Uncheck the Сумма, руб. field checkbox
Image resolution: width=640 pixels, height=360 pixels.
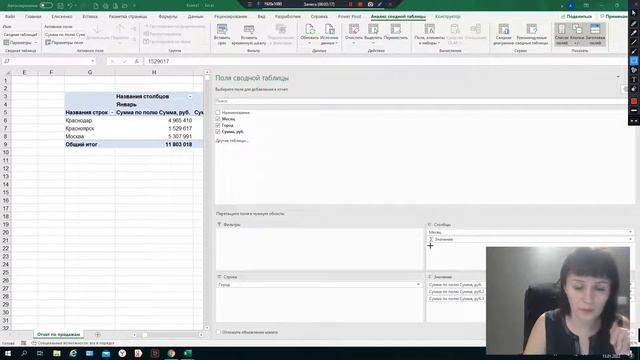[218, 132]
